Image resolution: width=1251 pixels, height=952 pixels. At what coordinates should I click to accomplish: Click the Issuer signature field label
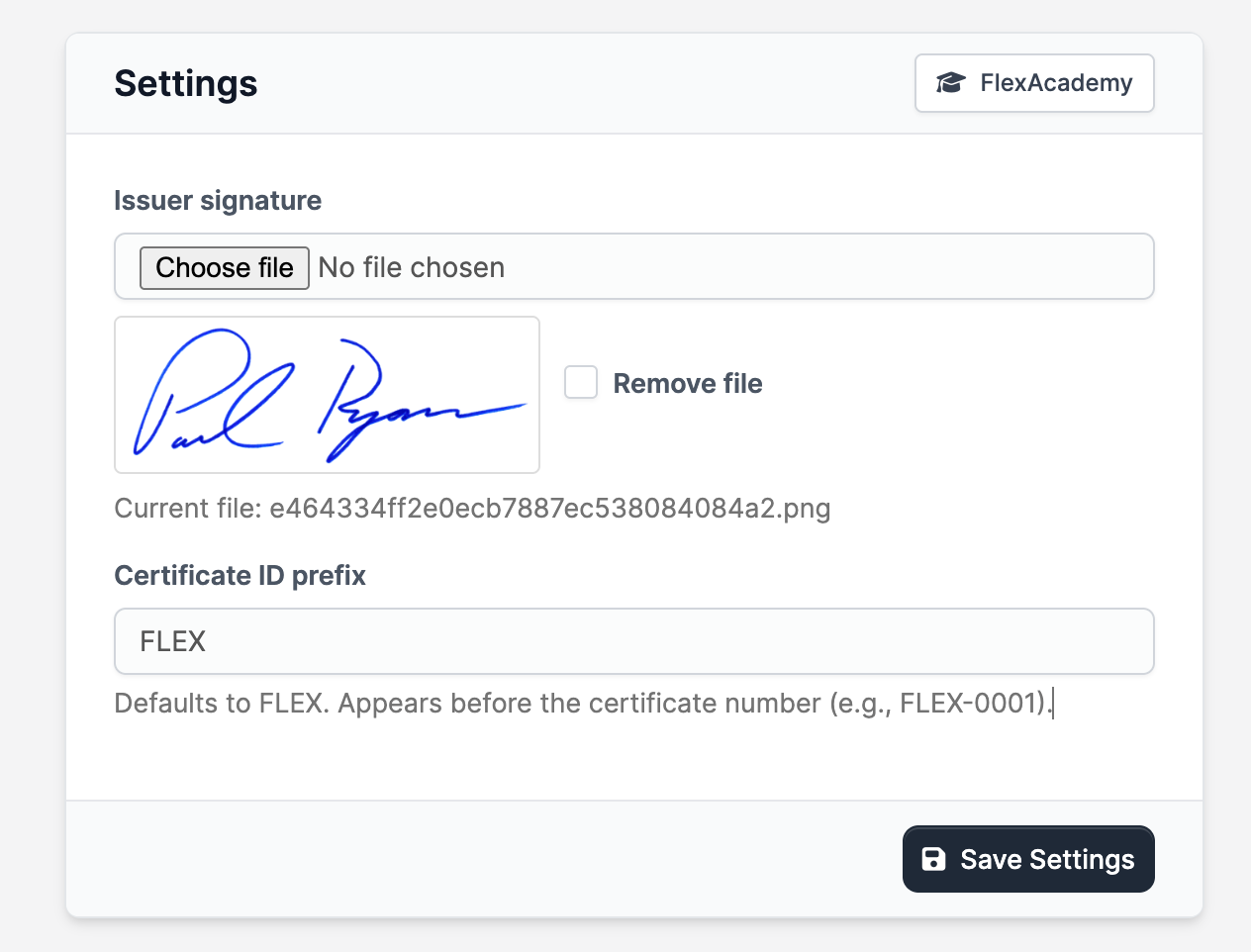218,201
